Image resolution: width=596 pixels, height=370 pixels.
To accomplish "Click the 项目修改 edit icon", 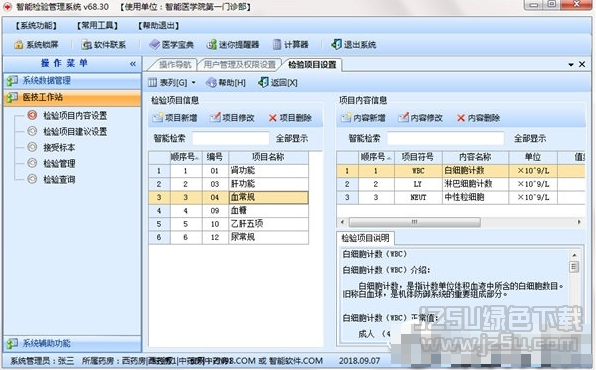I will pos(215,118).
